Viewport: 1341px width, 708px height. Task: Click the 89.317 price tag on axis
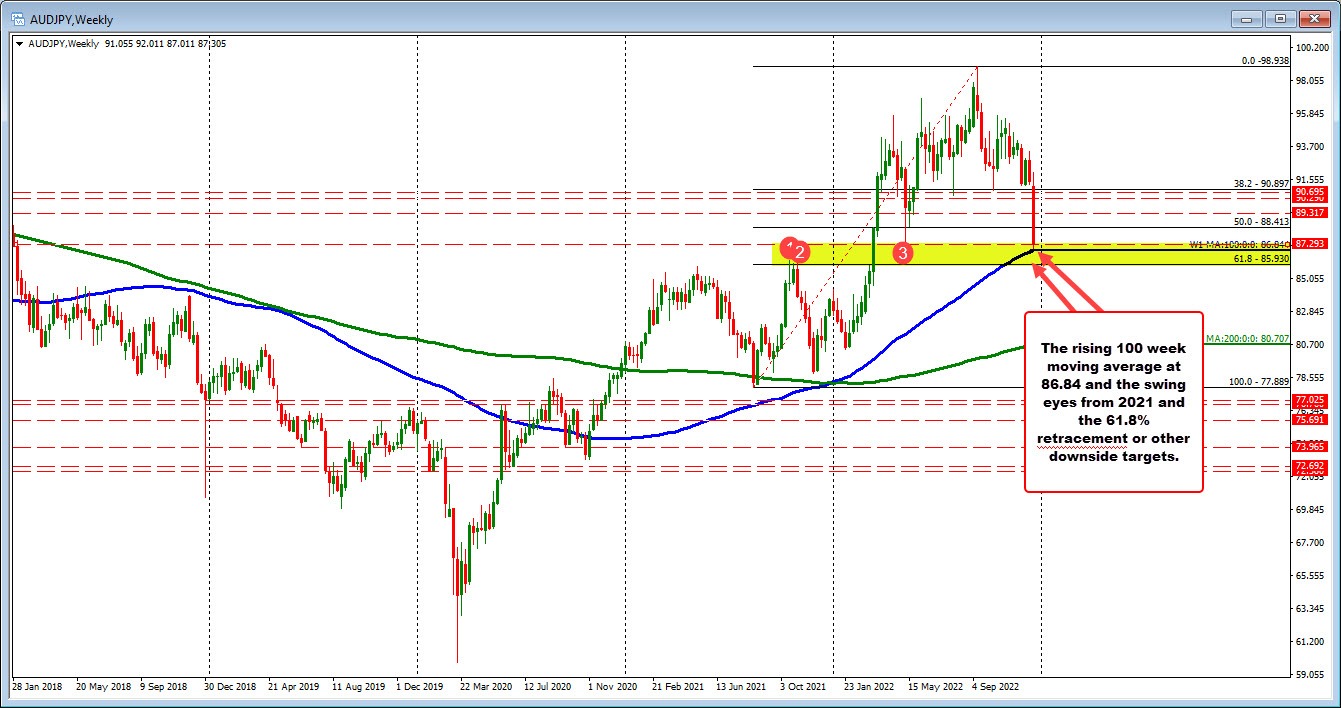(1309, 213)
